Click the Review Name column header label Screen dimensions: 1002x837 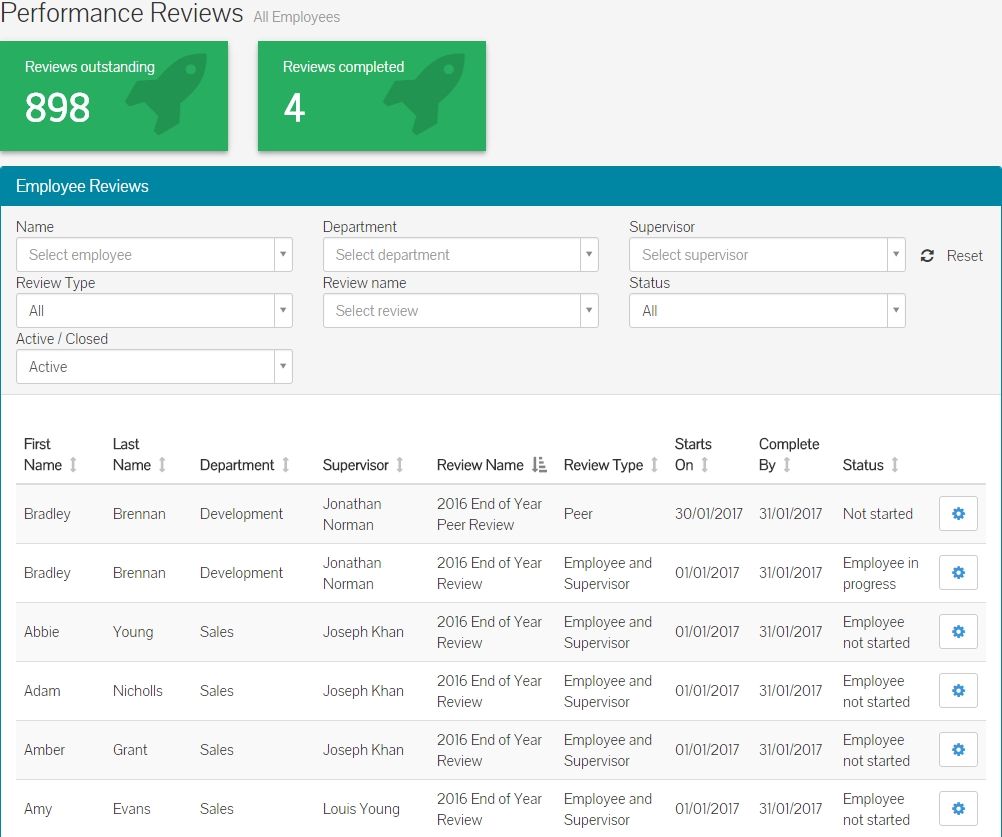pyautogui.click(x=480, y=465)
